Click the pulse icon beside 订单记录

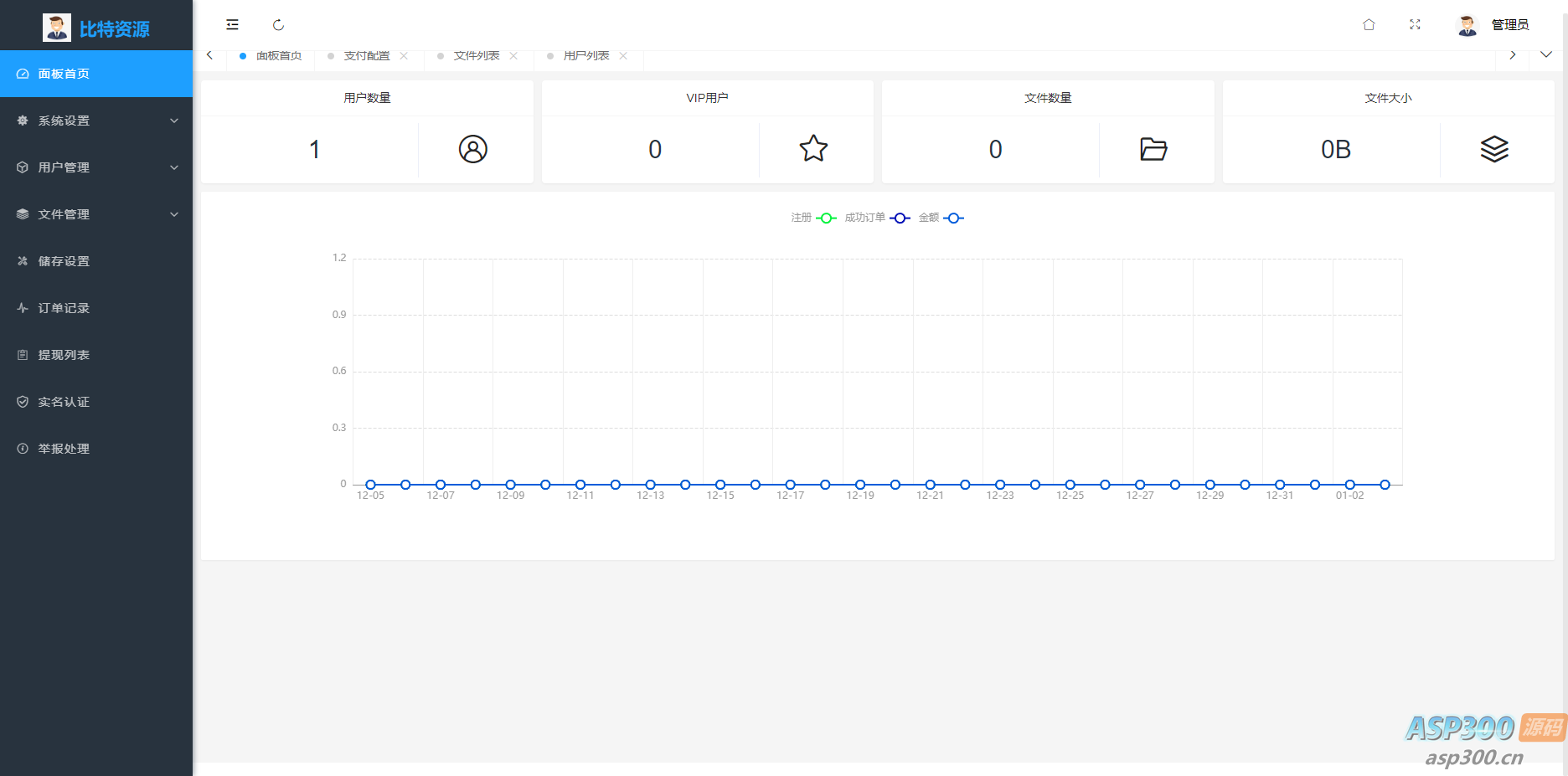pos(23,308)
